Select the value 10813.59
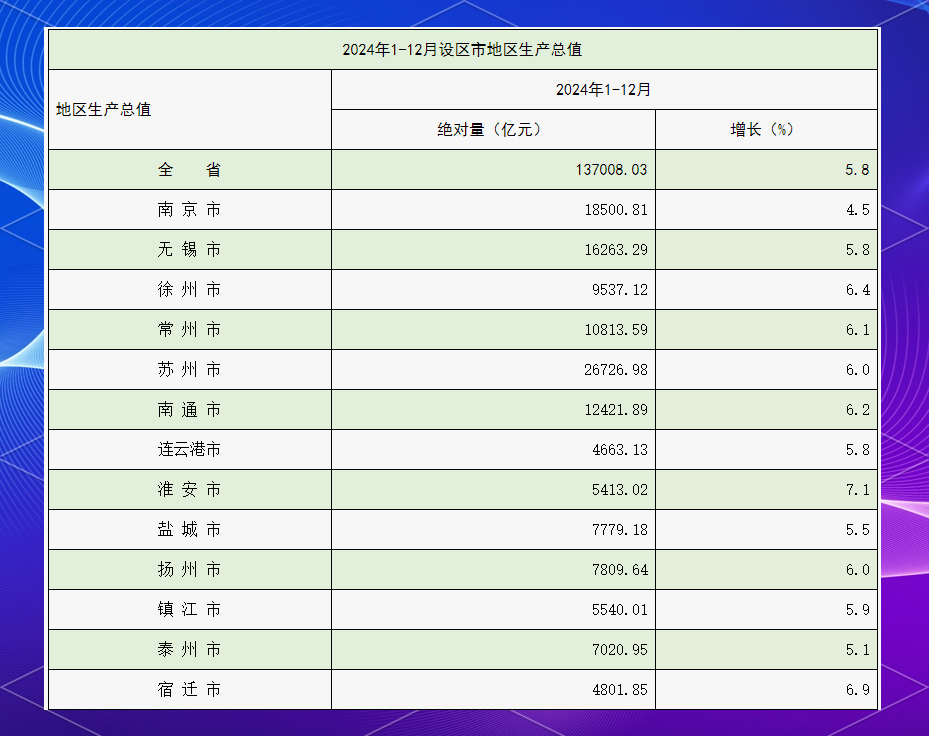929x736 pixels. click(x=616, y=330)
